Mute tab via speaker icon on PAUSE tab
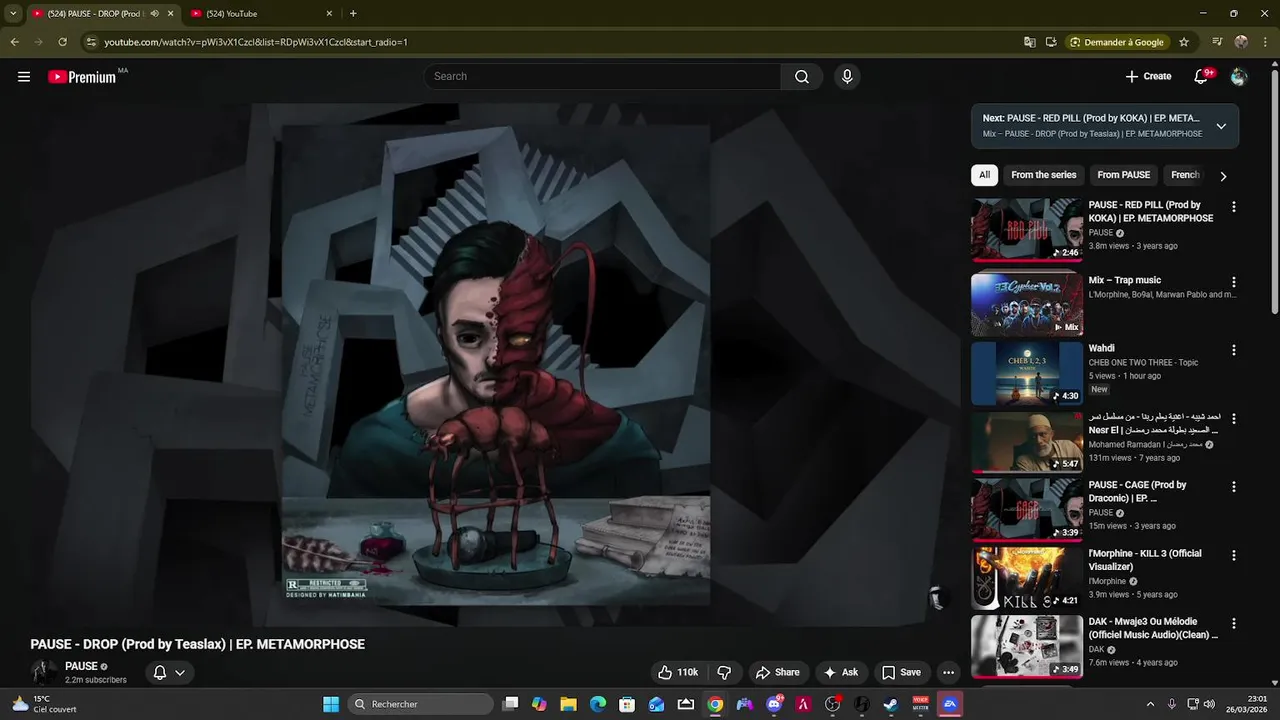Image resolution: width=1280 pixels, height=720 pixels. (154, 14)
